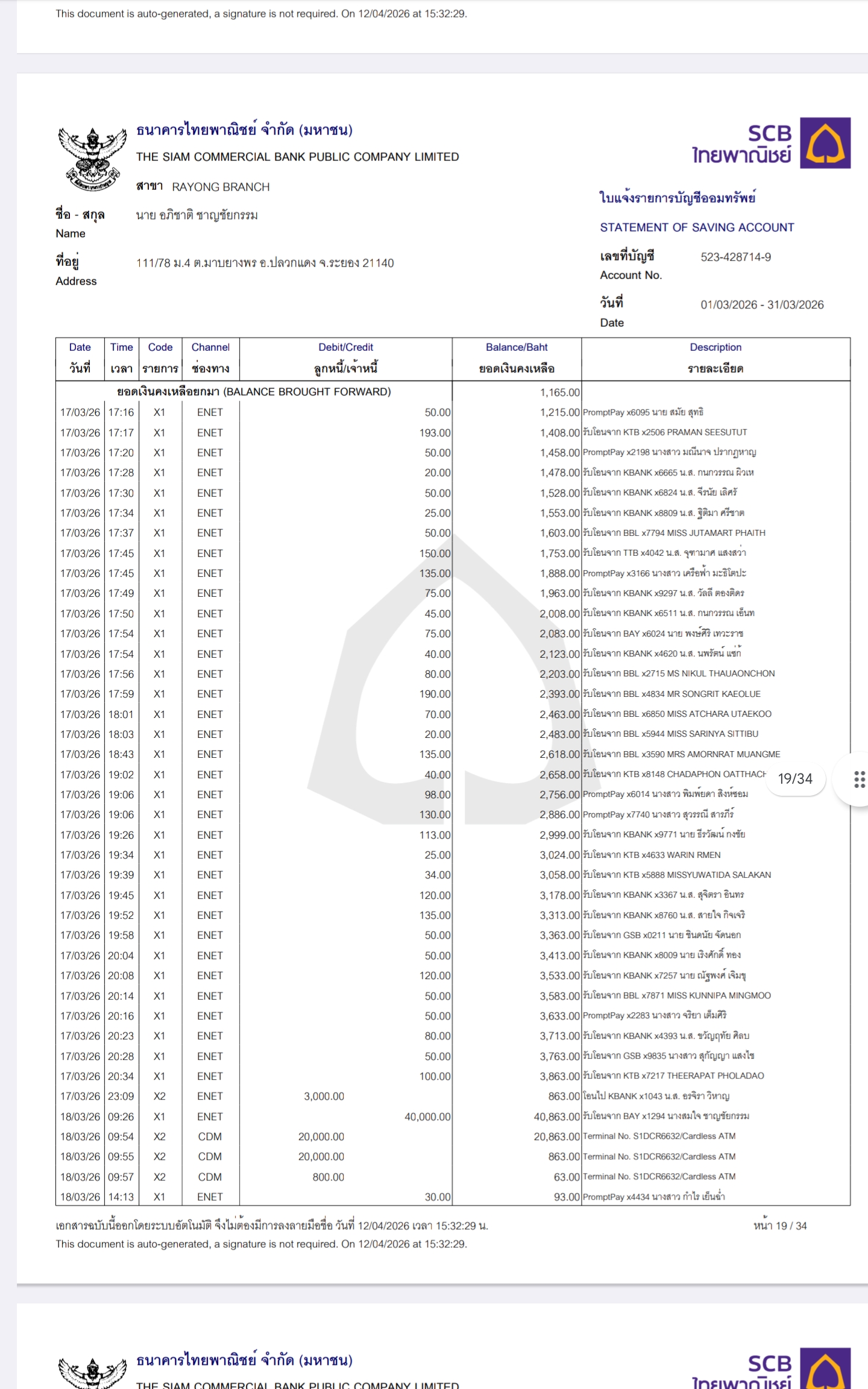Image resolution: width=868 pixels, height=1389 pixels.
Task: Click the 800.00 CDM withdrawal amount
Action: (x=328, y=1177)
